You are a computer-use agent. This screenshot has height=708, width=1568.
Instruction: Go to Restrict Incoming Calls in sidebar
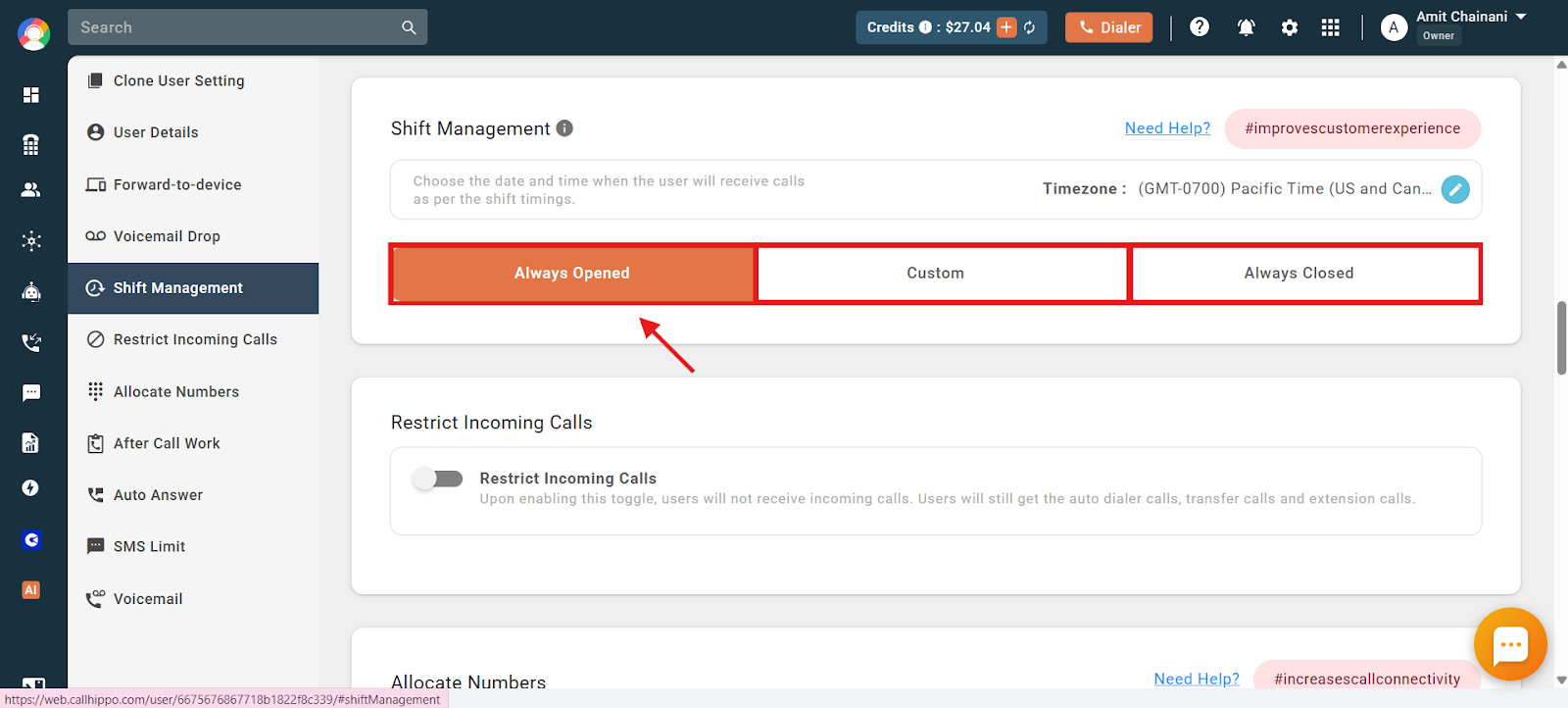[x=193, y=339]
